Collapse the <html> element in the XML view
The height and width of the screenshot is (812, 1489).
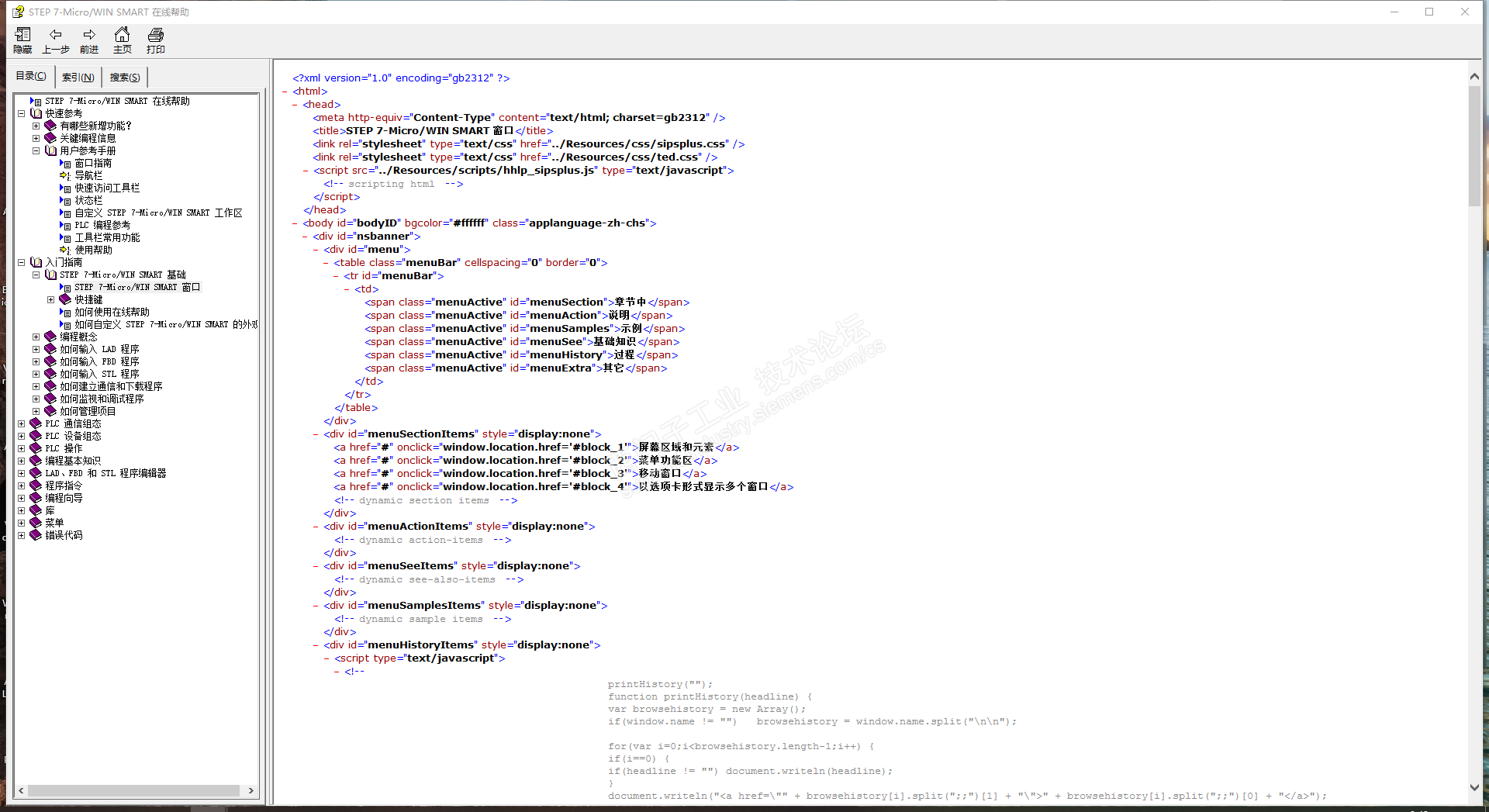pyautogui.click(x=285, y=92)
